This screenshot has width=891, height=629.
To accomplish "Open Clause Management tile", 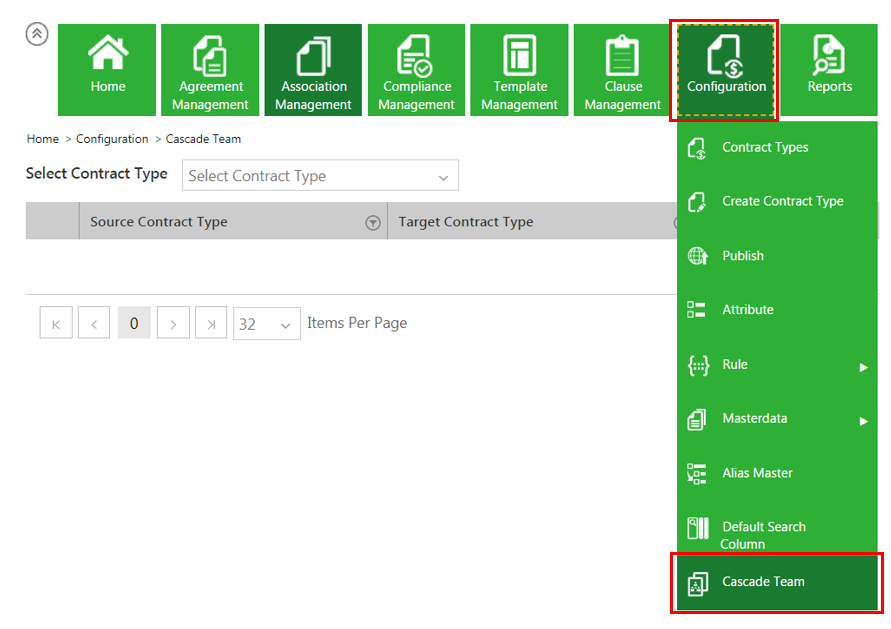I will click(x=622, y=69).
